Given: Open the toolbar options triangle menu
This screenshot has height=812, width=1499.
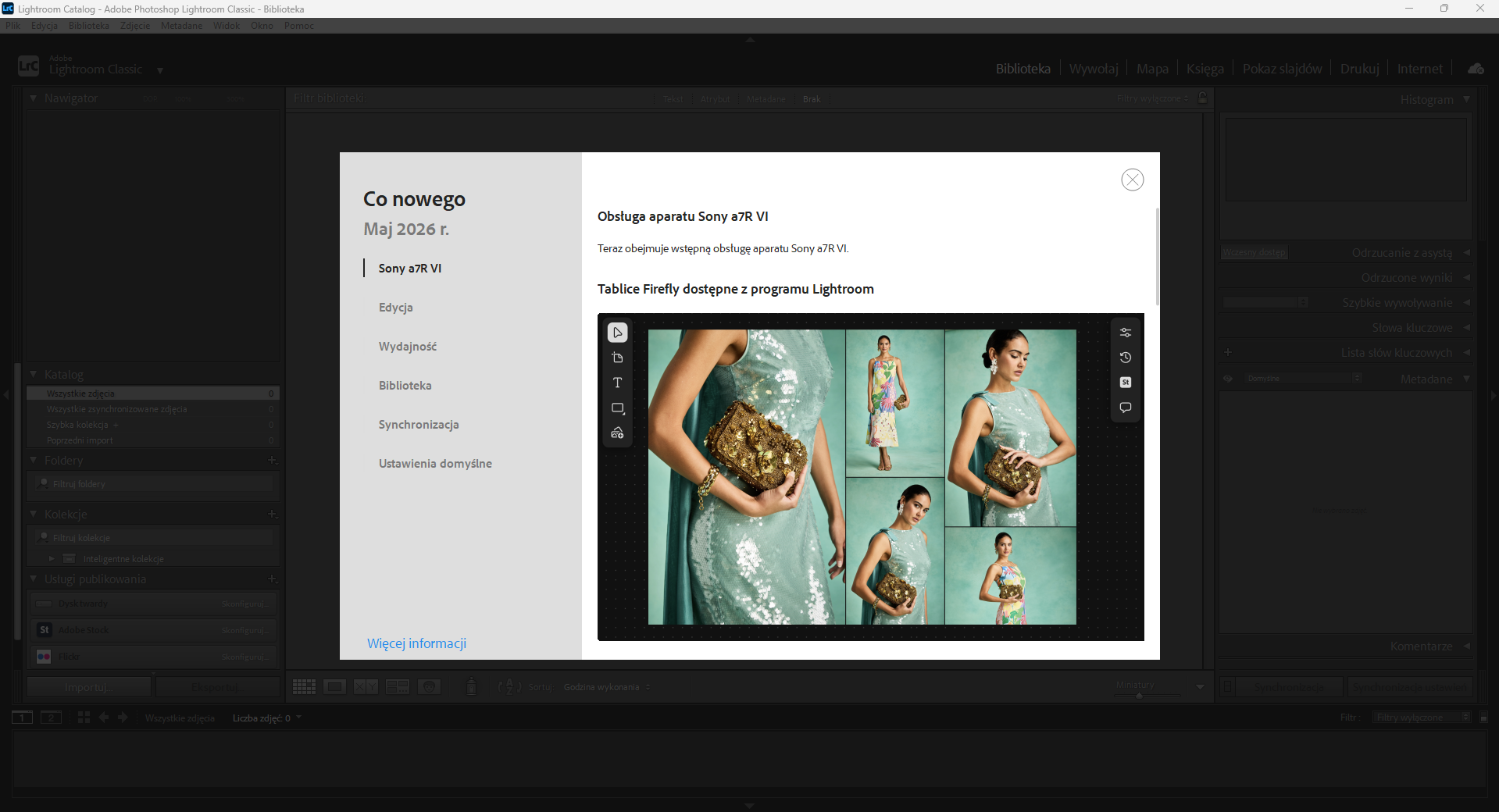Looking at the screenshot, I should click(1200, 687).
